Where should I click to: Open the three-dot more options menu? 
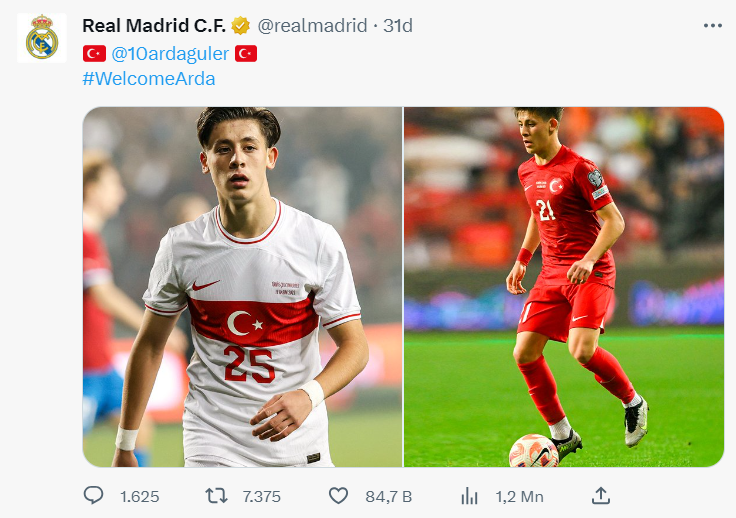pyautogui.click(x=713, y=25)
